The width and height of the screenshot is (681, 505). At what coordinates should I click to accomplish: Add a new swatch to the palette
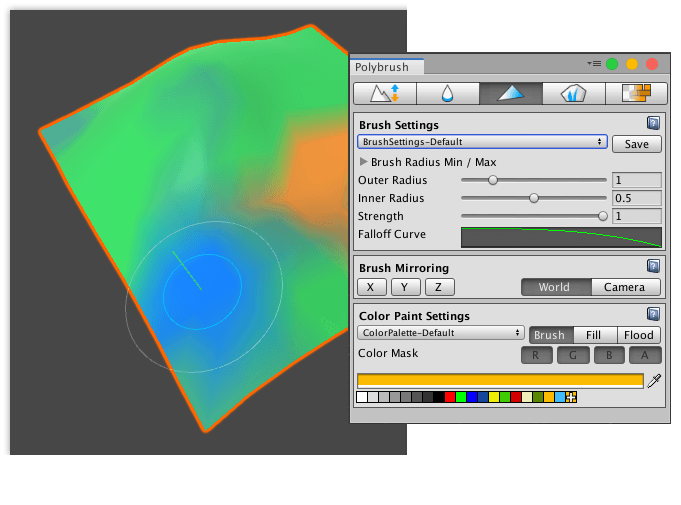571,397
